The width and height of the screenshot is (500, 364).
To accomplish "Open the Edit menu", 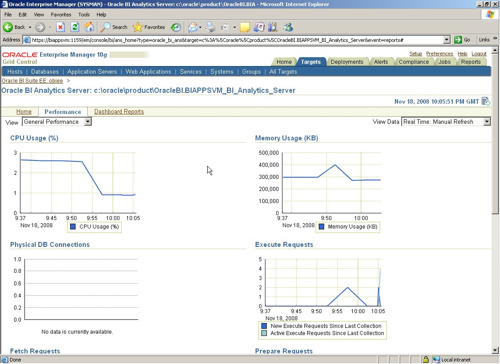I will click(x=23, y=15).
